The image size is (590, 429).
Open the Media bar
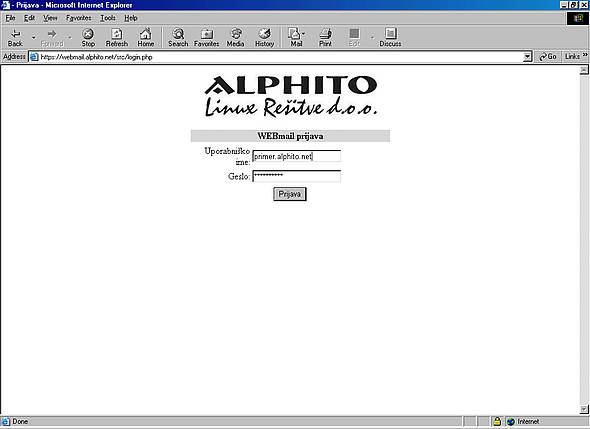(x=236, y=38)
